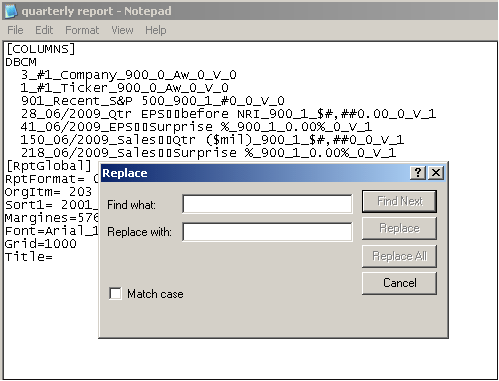This screenshot has height=381, width=499.
Task: Click the Find Next button
Action: tap(399, 201)
